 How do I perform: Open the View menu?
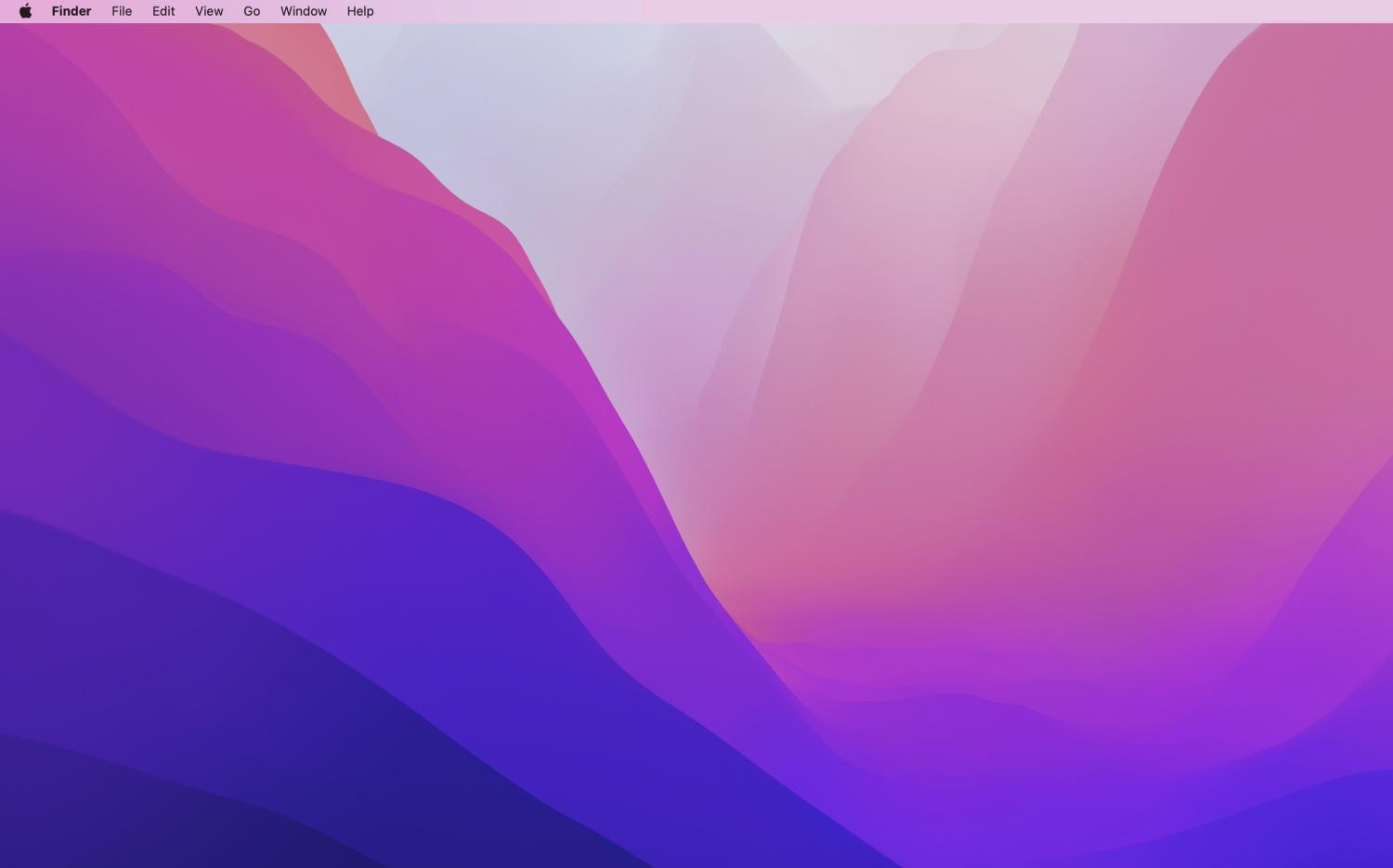209,11
